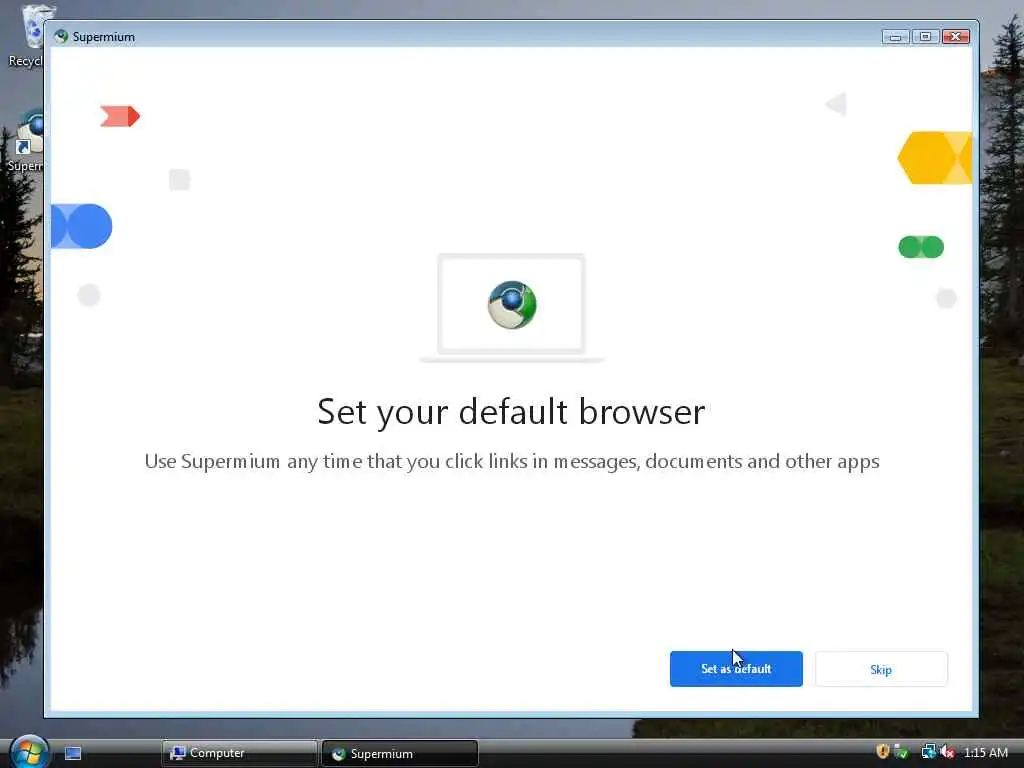Open the Windows Security Alerts shield icon
Viewport: 1024px width, 768px height.
pos(882,752)
